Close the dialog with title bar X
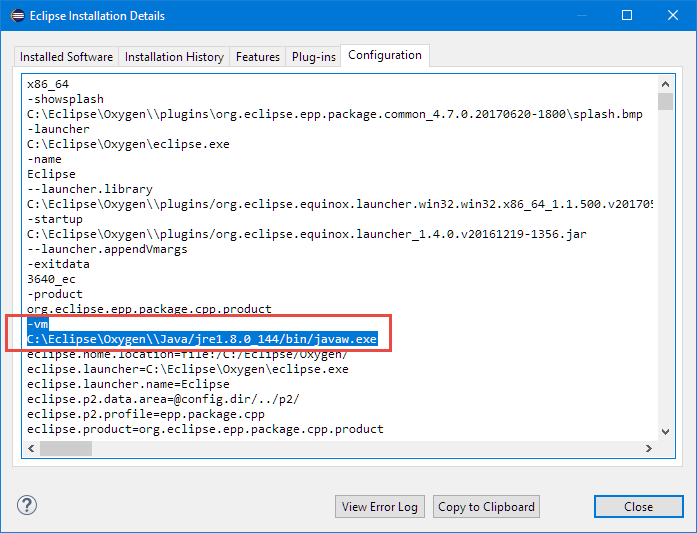 click(673, 16)
